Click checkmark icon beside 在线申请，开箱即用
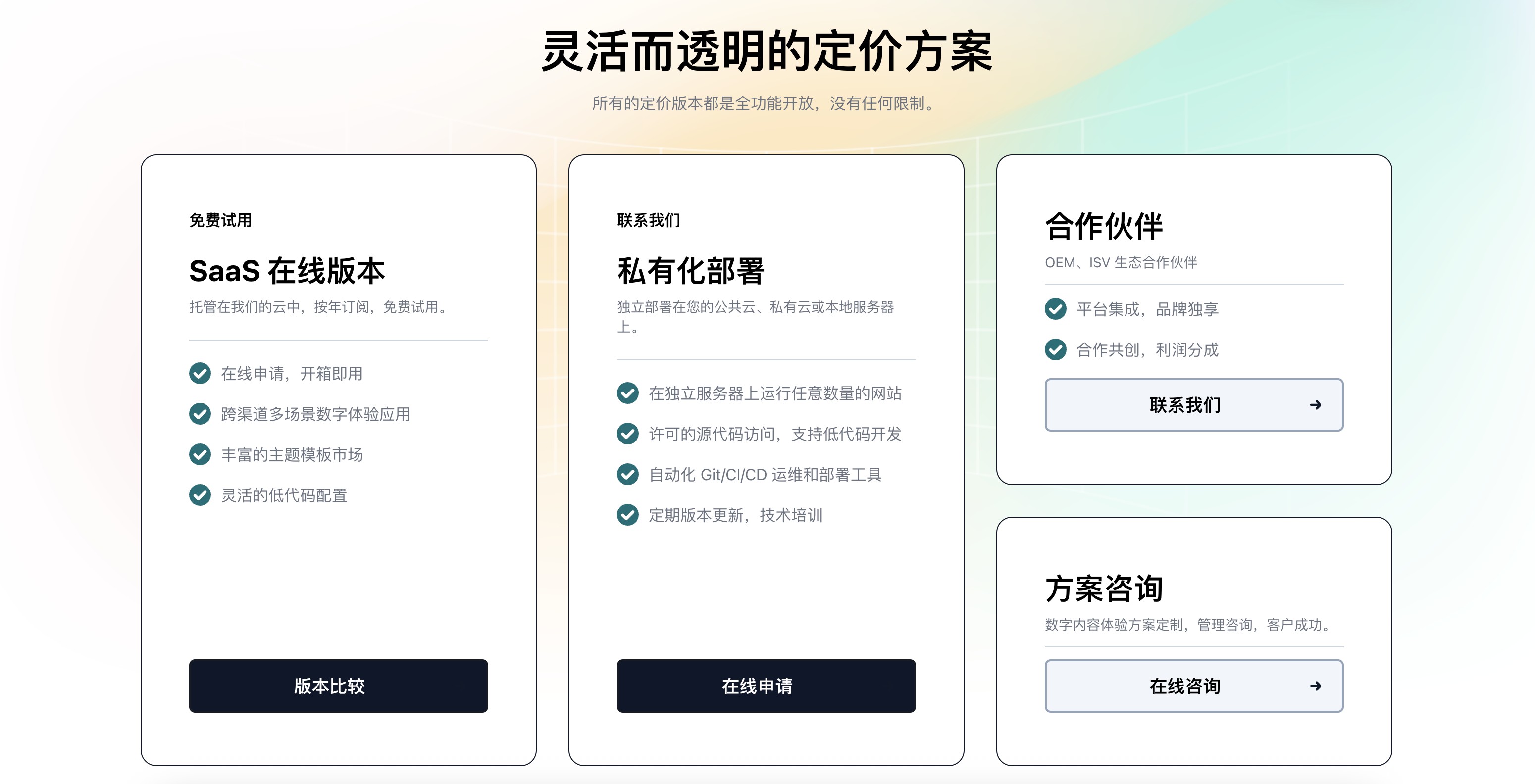 pyautogui.click(x=200, y=374)
